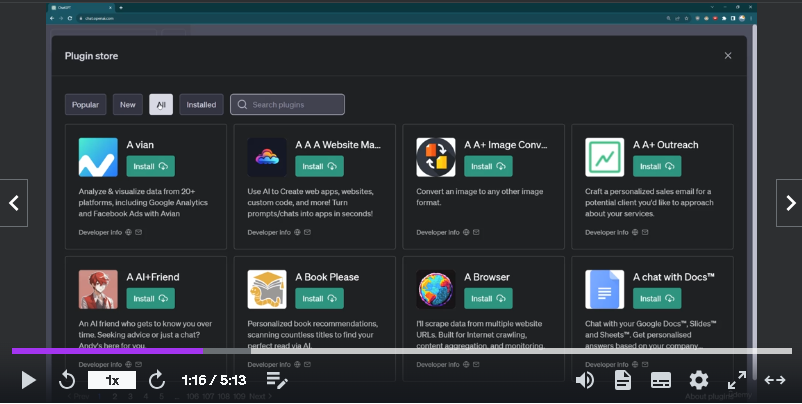Install the A chat with Docs plugin
Image resolution: width=802 pixels, height=404 pixels.
pos(657,299)
